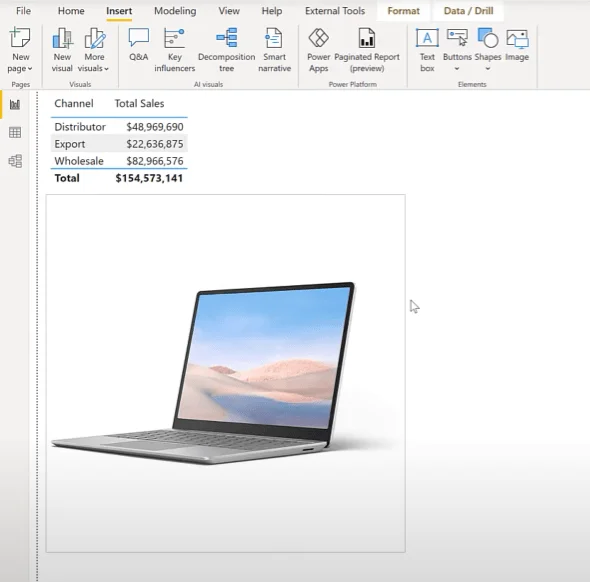
Task: Select the laptop image on canvas
Action: tap(226, 373)
